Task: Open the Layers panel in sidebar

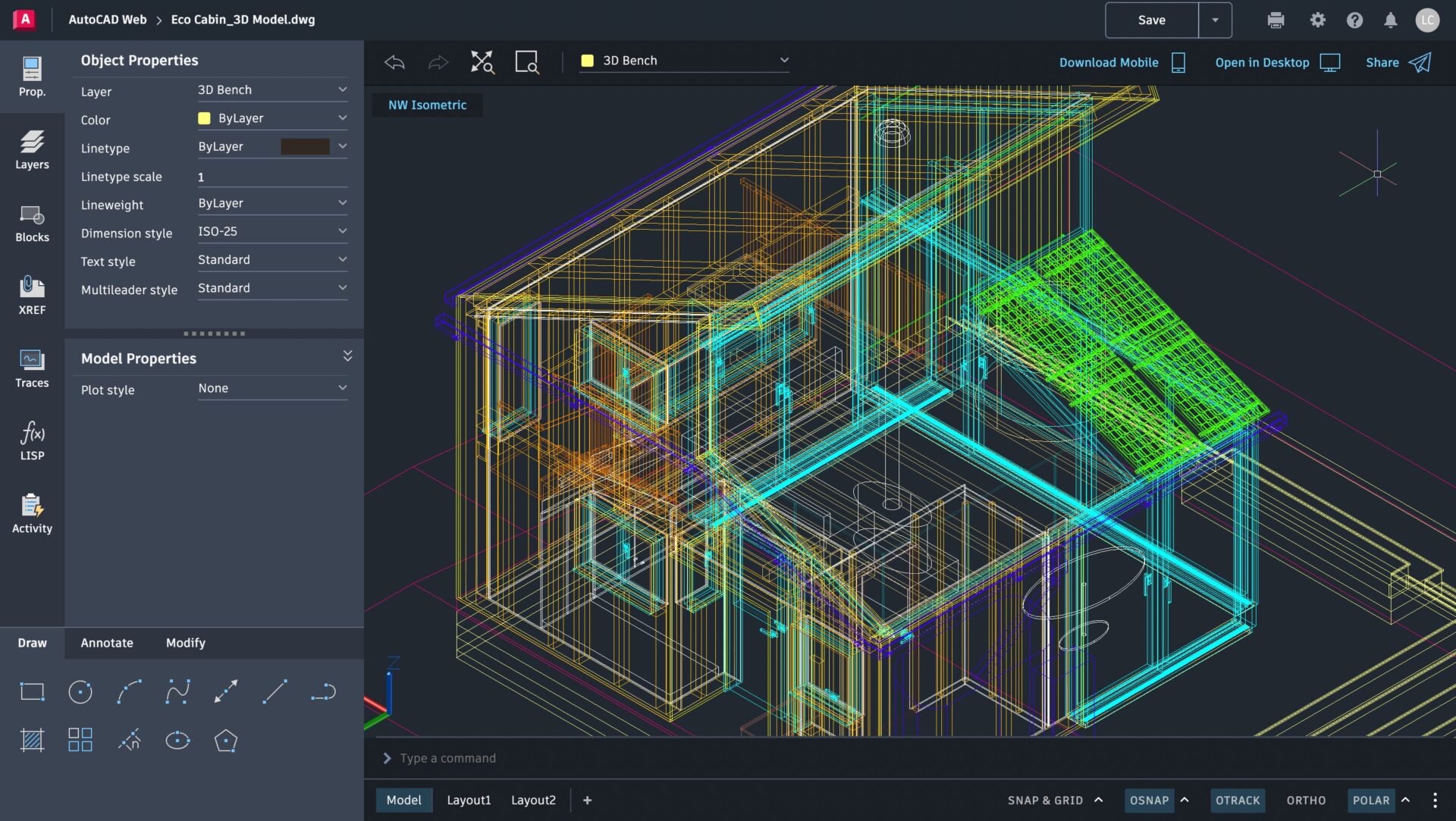Action: click(32, 149)
